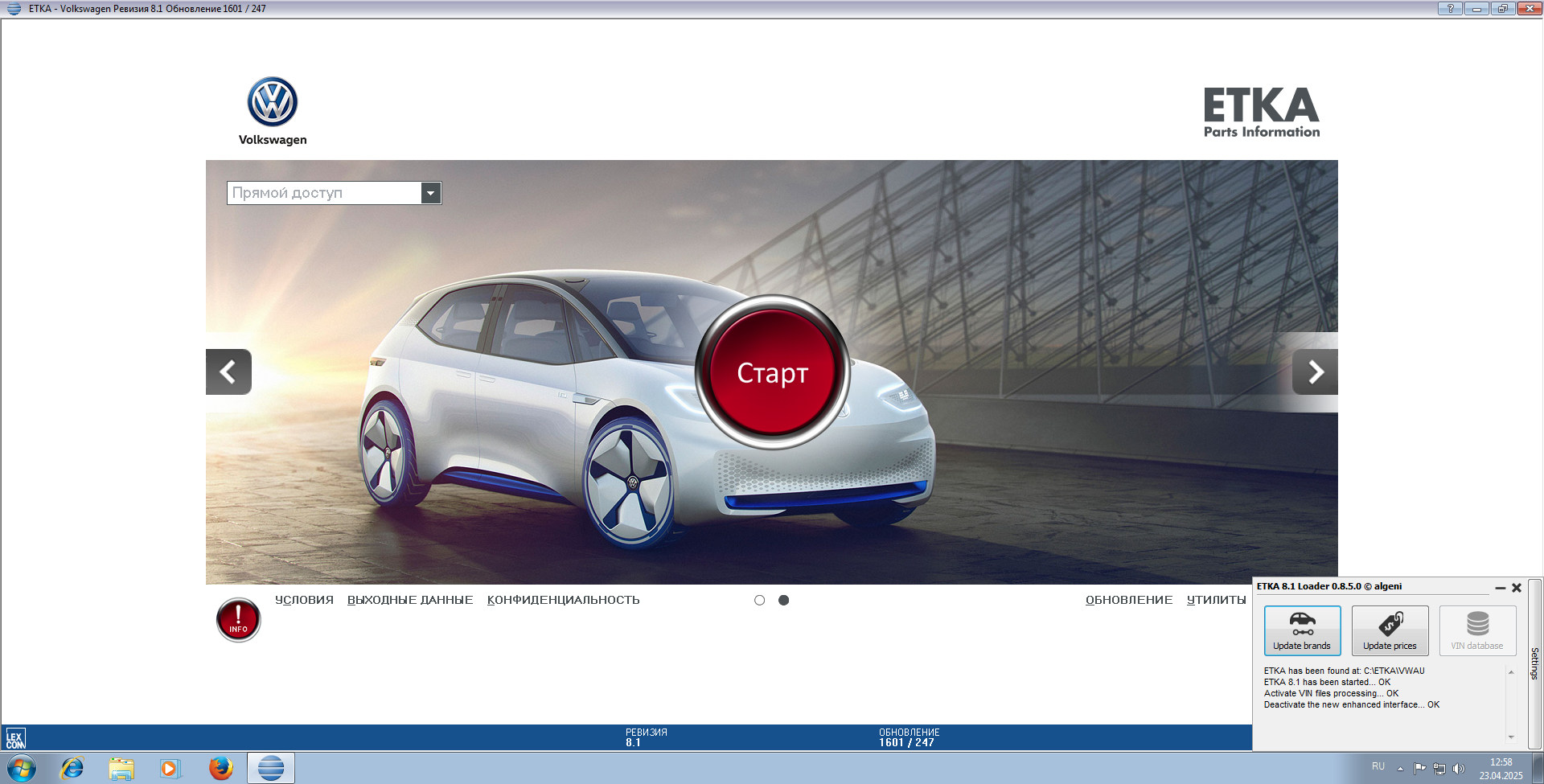Click the network tray icon

point(1439,769)
